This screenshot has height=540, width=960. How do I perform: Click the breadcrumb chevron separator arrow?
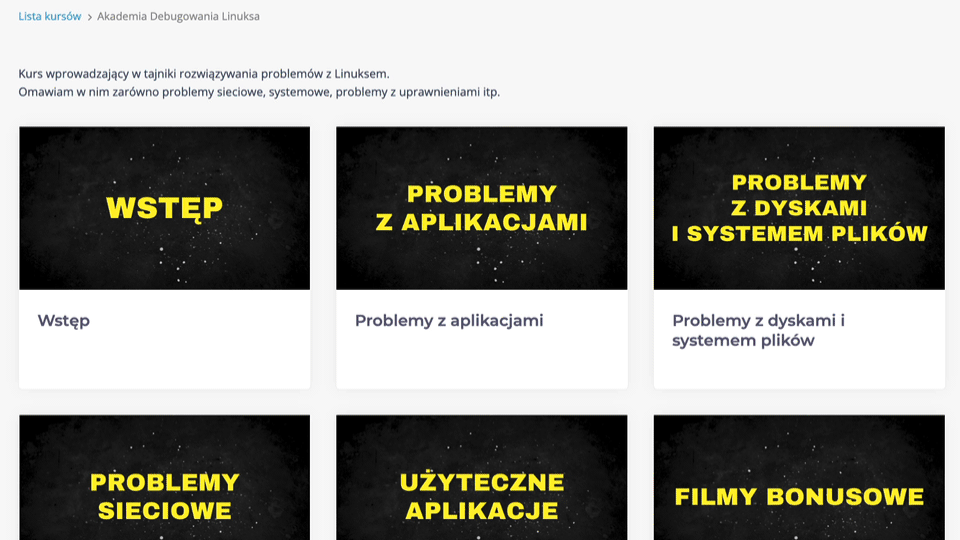(x=89, y=17)
